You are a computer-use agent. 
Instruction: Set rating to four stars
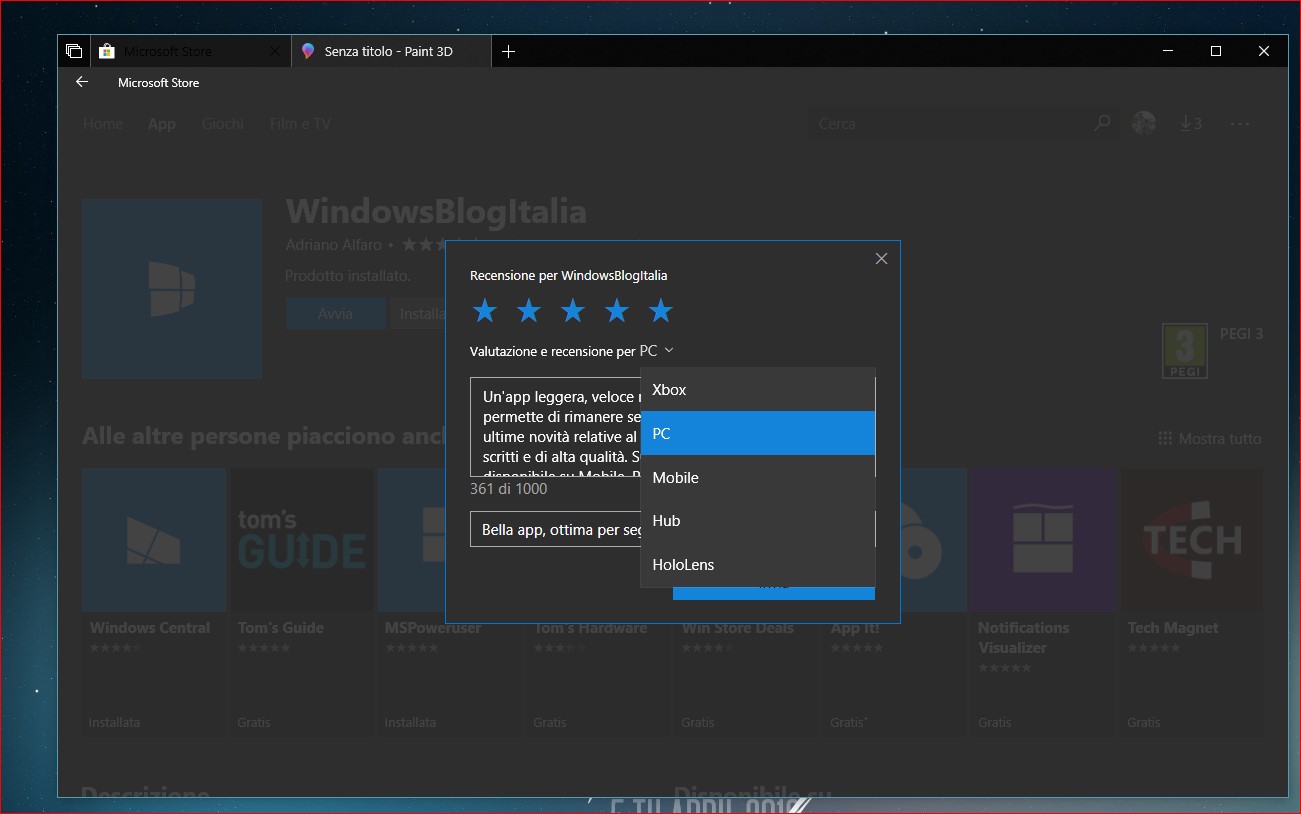pyautogui.click(x=617, y=311)
